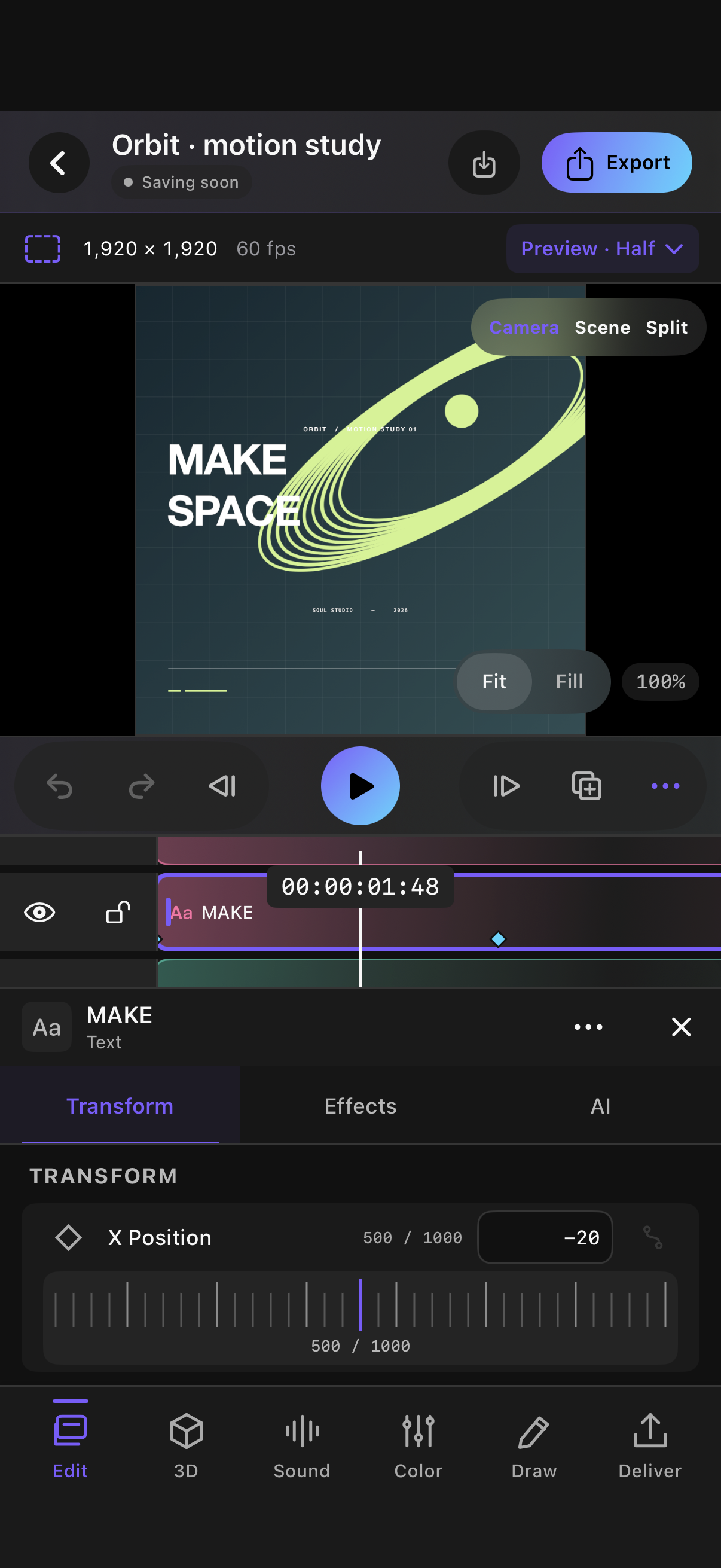Open the MAKE layer options ellipsis
The width and height of the screenshot is (721, 1568).
(588, 1027)
